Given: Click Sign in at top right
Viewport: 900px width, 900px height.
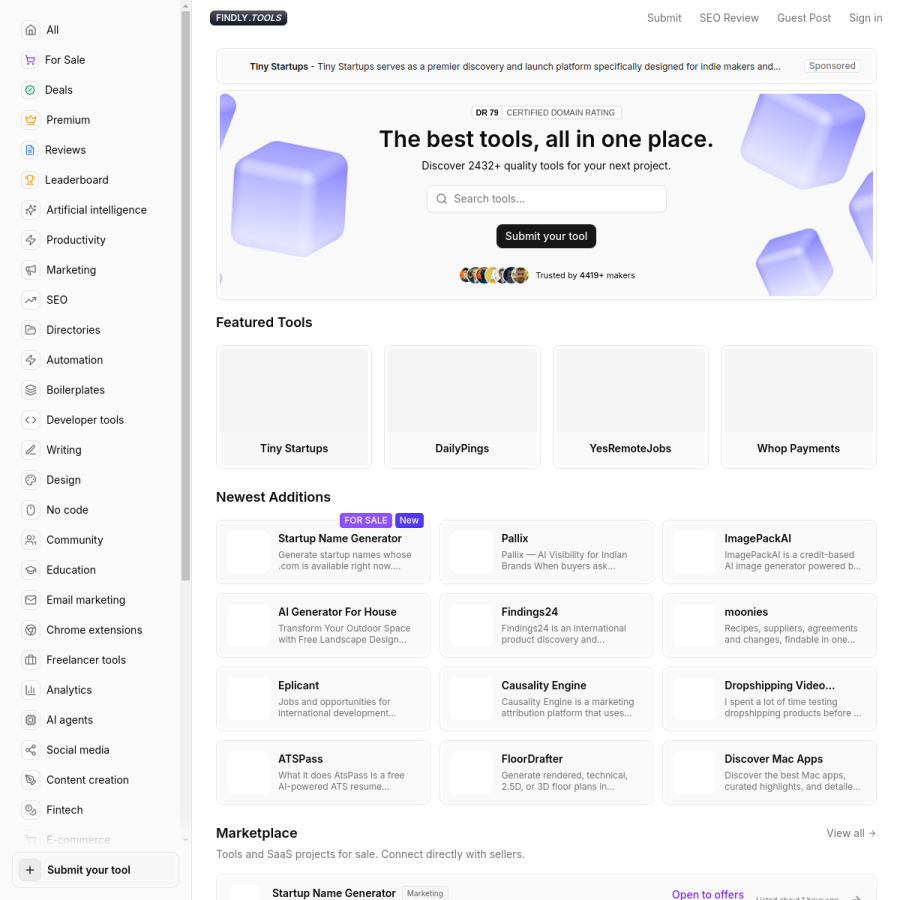Looking at the screenshot, I should click(x=866, y=18).
